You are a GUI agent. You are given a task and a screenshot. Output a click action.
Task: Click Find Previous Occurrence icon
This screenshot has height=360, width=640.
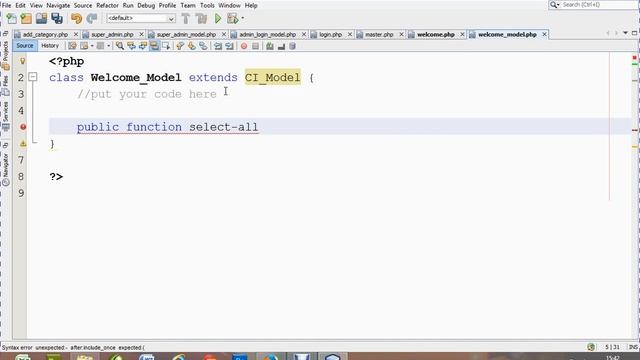pos(131,46)
